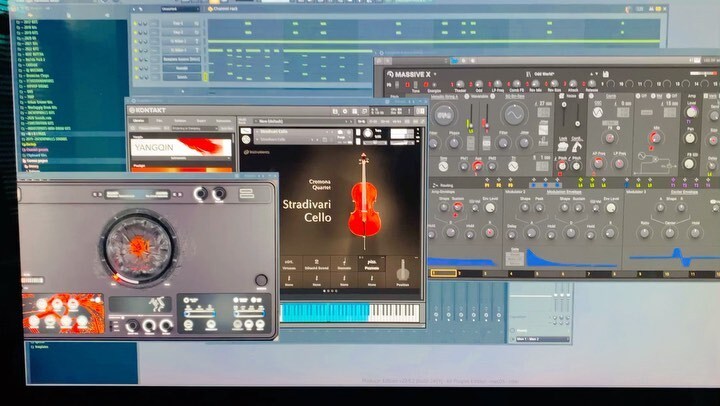The width and height of the screenshot is (720, 406).
Task: Adjust the Odd macro knob in Massive X
Action: click(x=479, y=85)
